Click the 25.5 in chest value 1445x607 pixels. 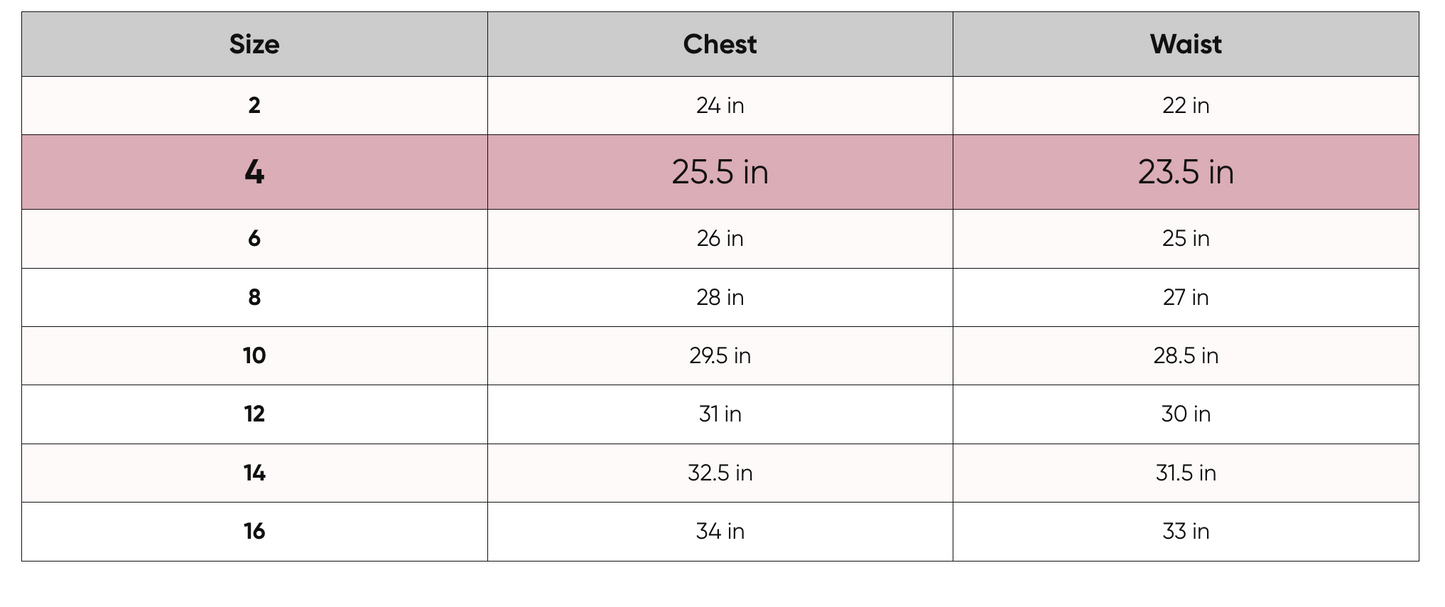pos(720,172)
